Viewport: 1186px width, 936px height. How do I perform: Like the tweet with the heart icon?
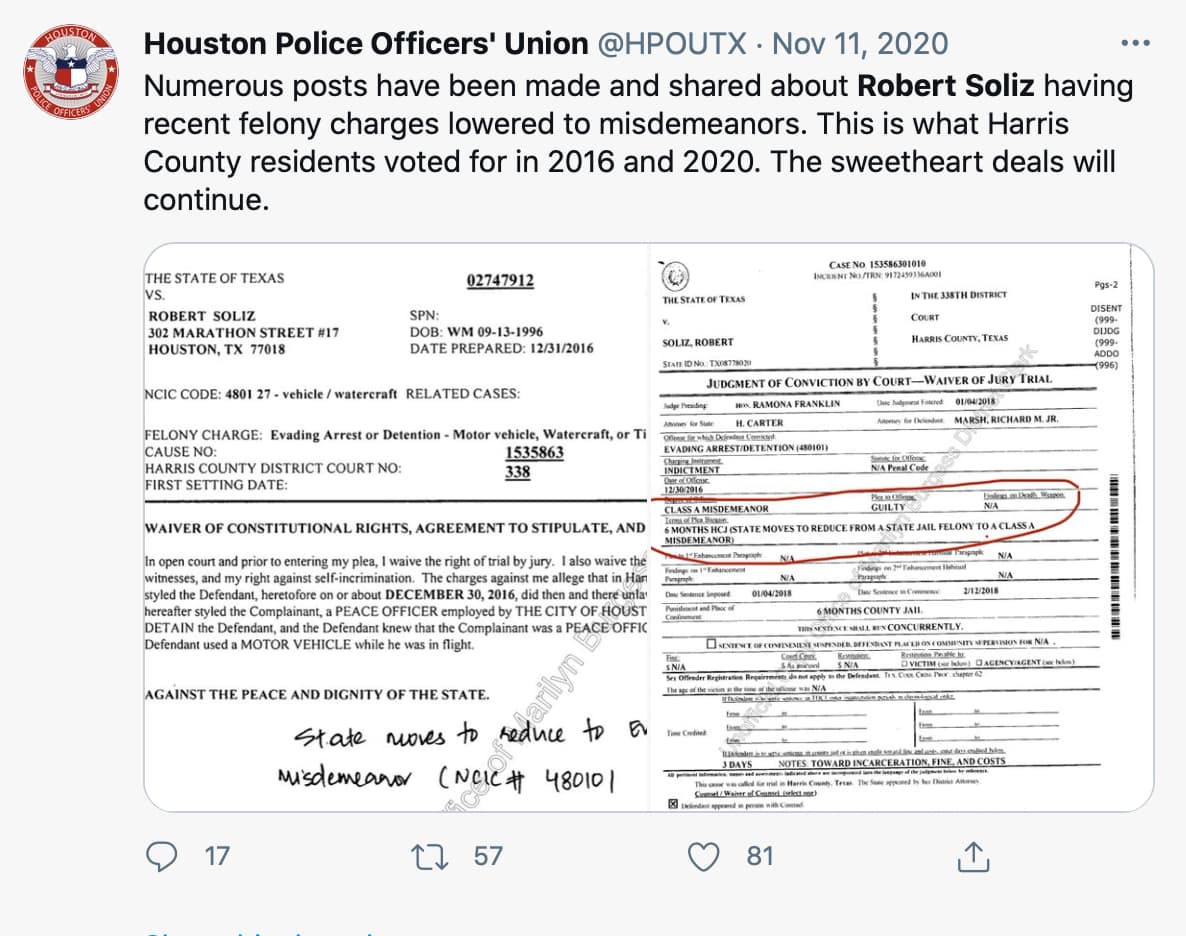point(705,856)
